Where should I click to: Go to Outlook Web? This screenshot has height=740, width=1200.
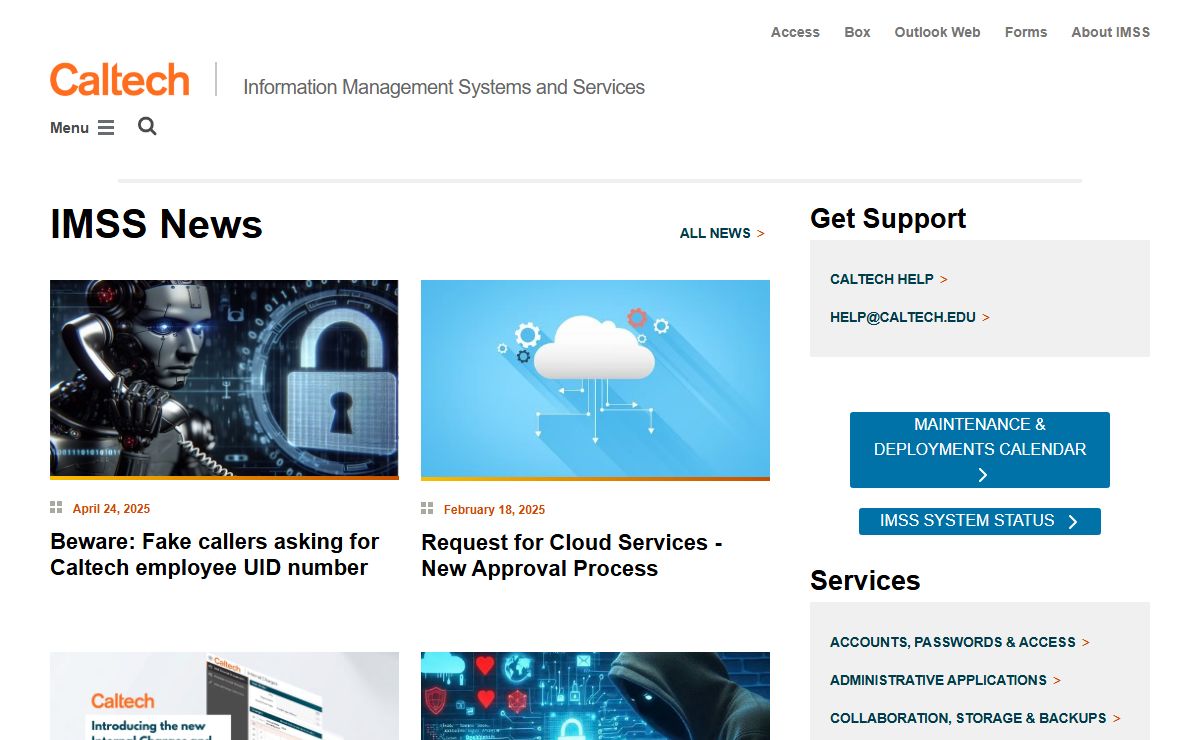coord(937,32)
